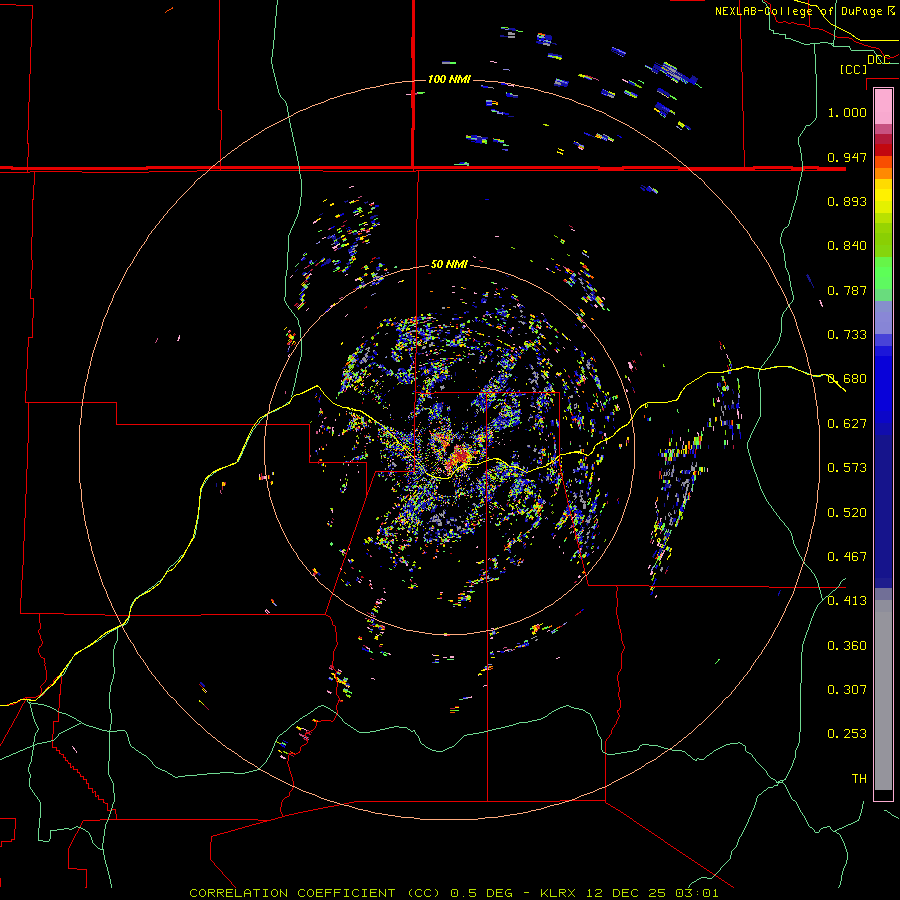Select the 0.947 scale value
The image size is (900, 900).
(x=847, y=157)
